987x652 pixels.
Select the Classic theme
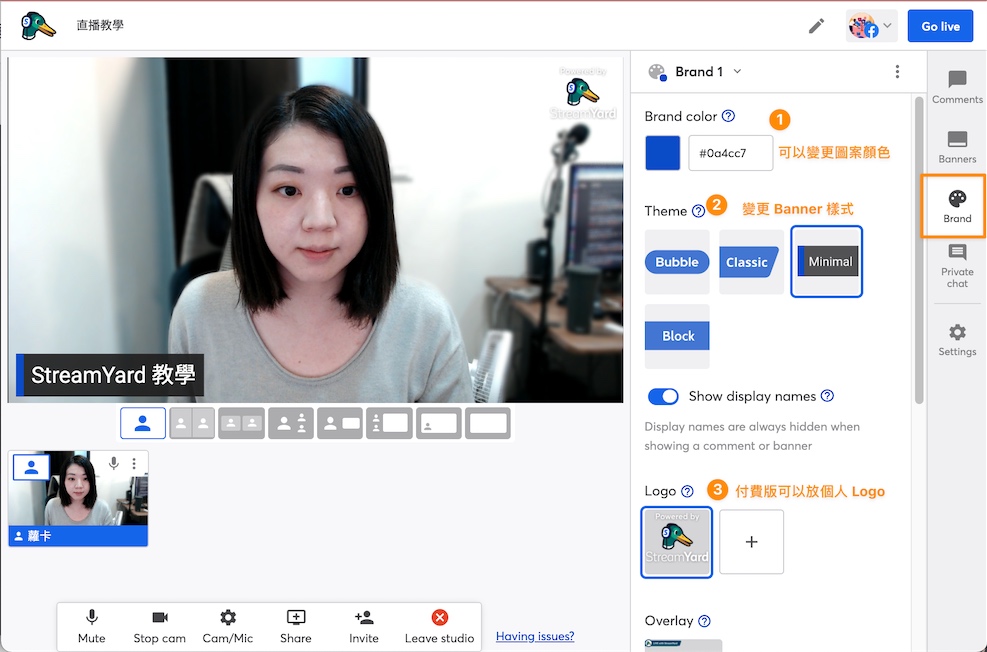(750, 262)
